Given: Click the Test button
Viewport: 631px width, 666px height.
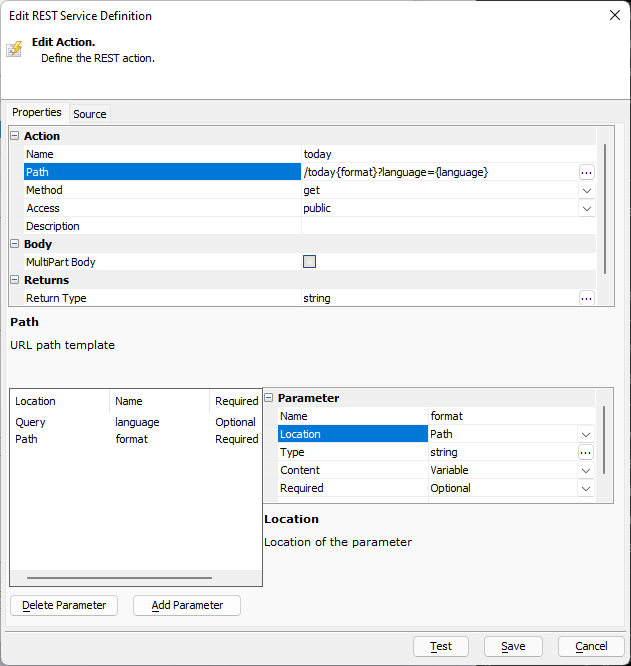Looking at the screenshot, I should 441,646.
